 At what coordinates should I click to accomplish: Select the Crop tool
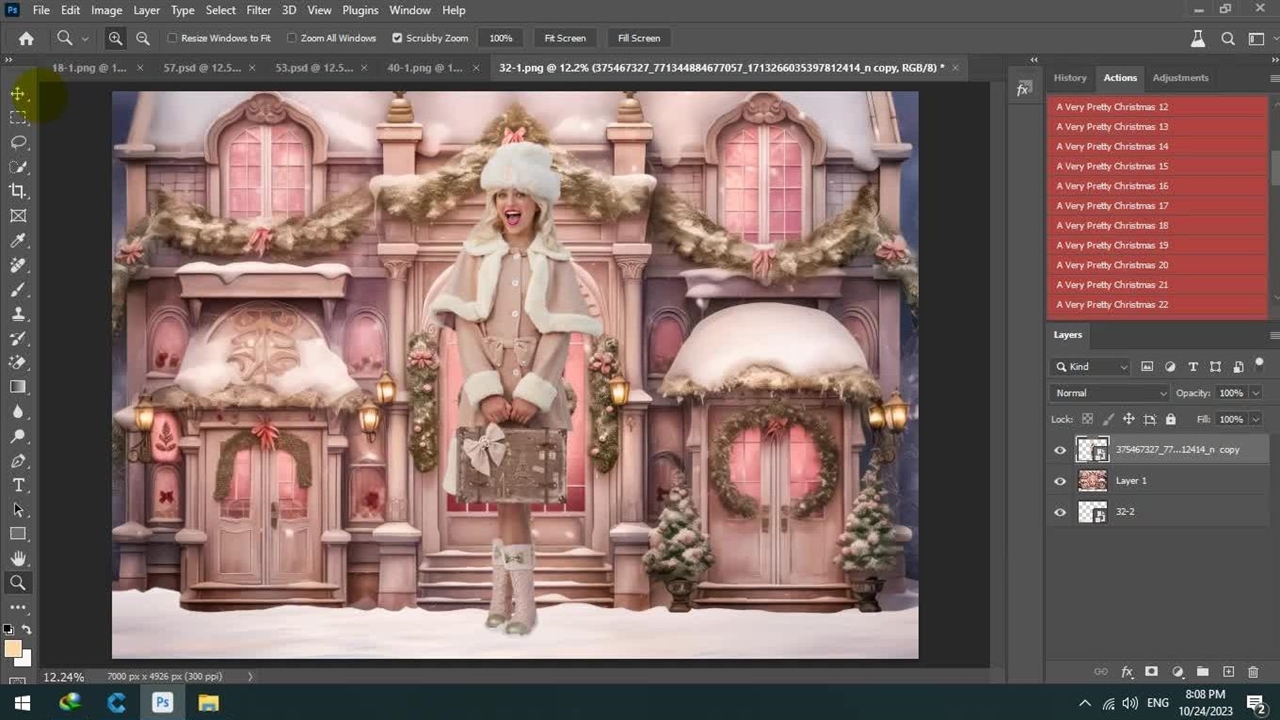[18, 191]
